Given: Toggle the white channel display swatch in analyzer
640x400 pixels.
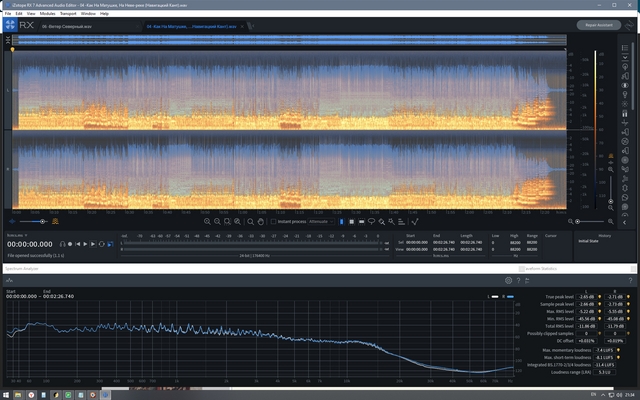Looking at the screenshot, I should click(x=496, y=297).
